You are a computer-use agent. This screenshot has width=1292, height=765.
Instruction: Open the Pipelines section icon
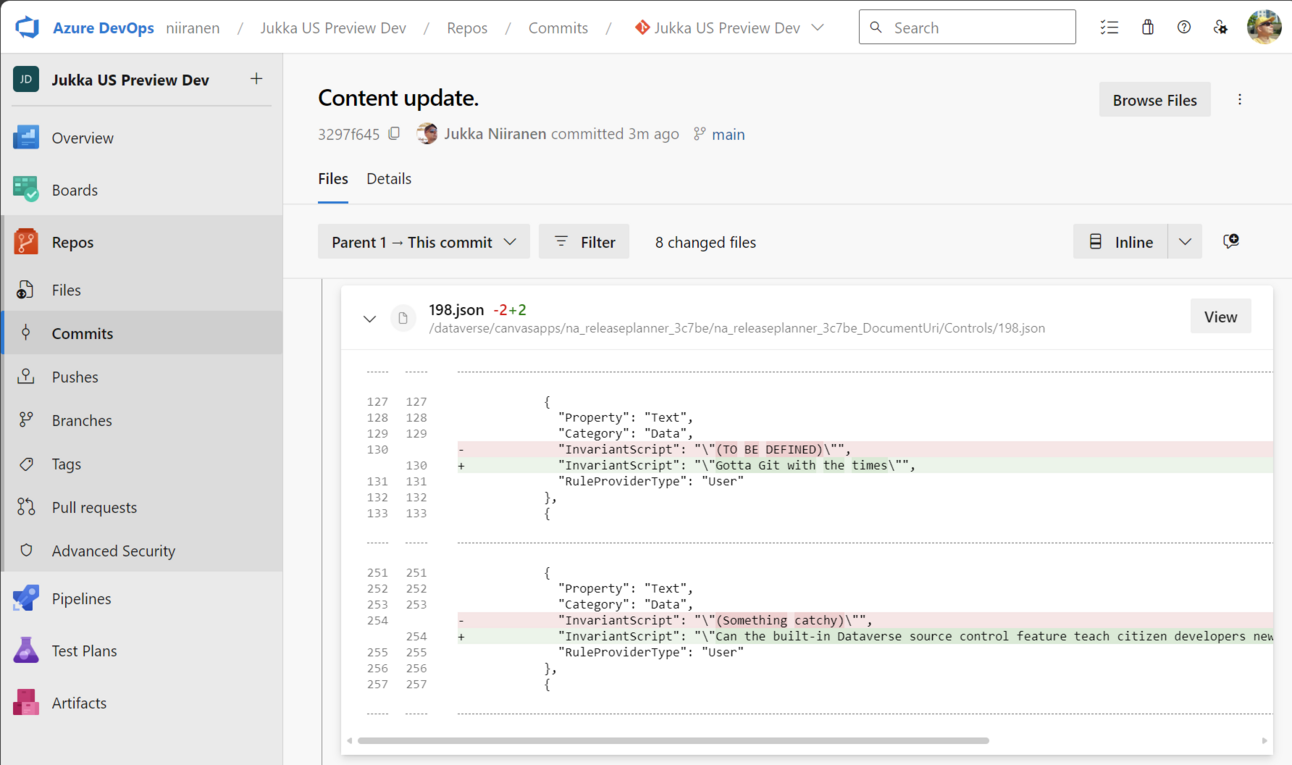26,599
